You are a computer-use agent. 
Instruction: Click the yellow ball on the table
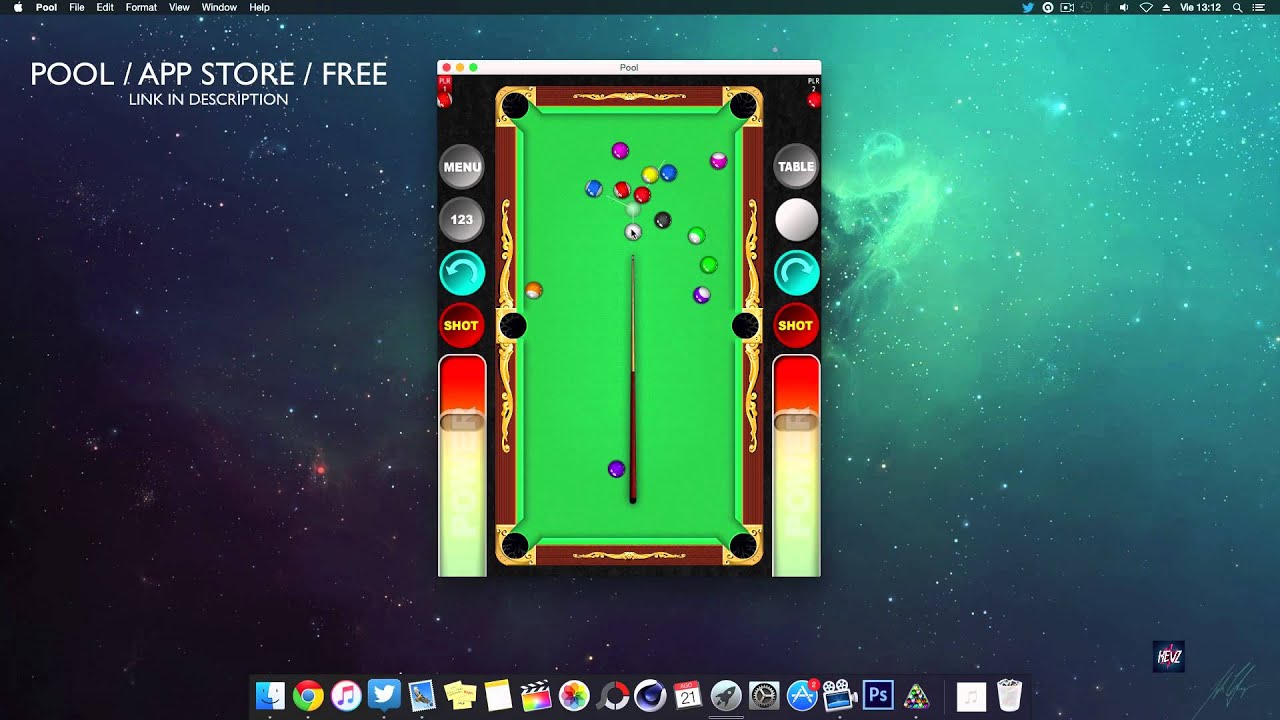(650, 175)
